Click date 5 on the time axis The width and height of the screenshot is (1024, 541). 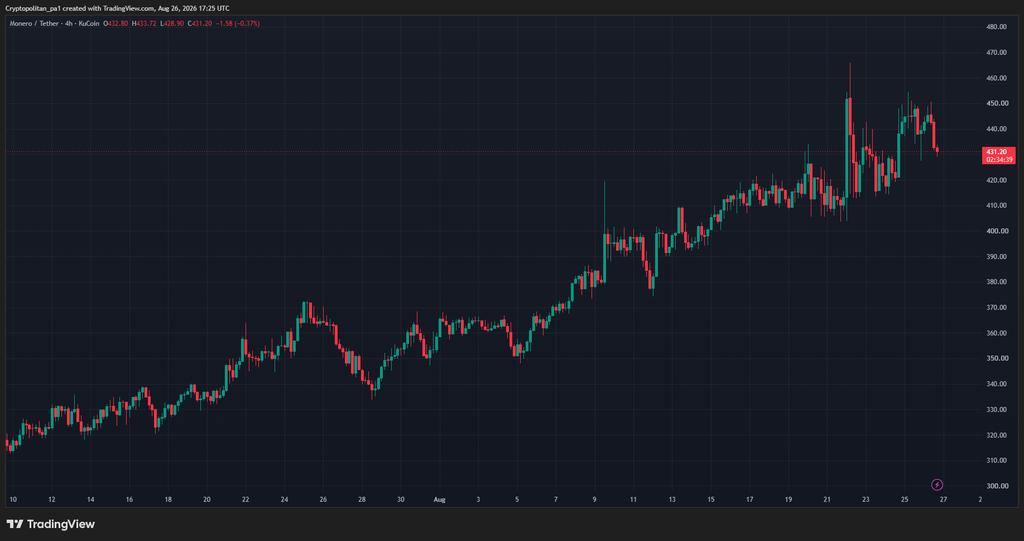(517, 499)
